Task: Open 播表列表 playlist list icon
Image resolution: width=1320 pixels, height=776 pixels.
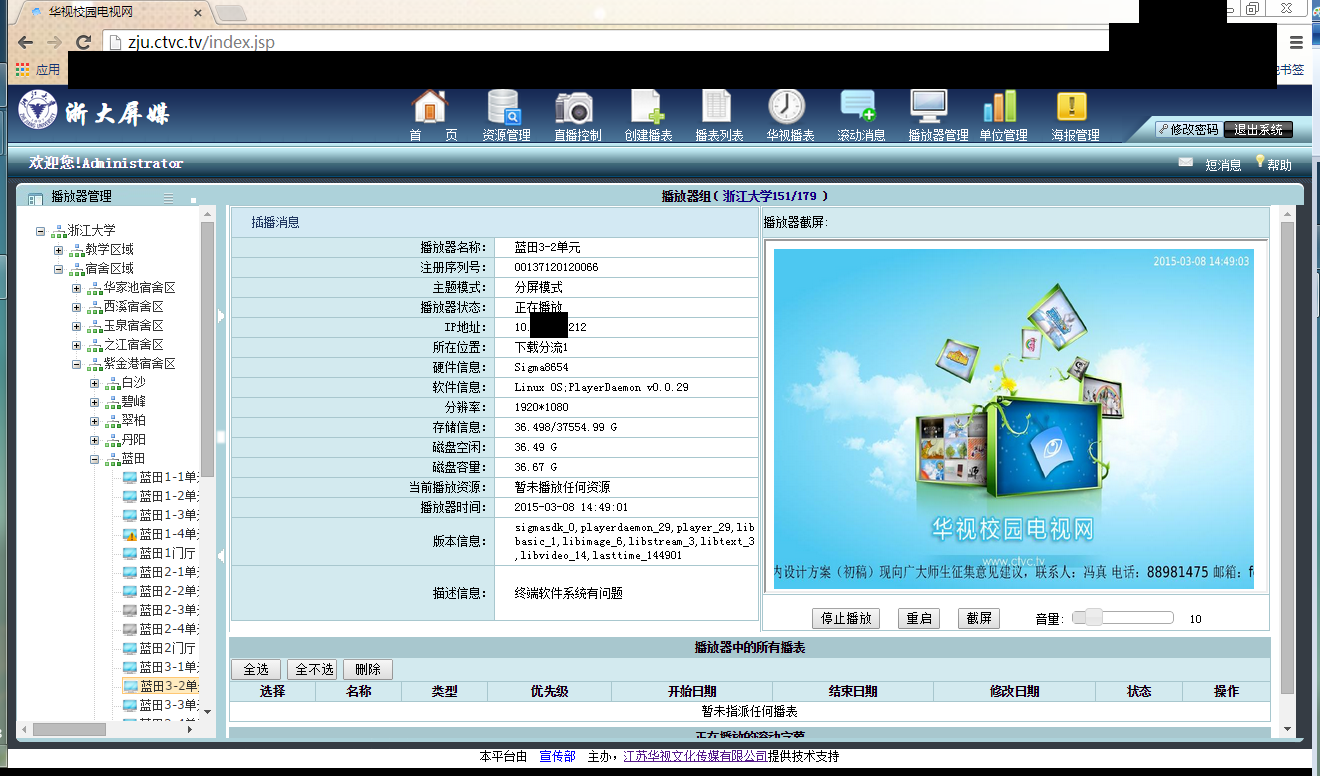Action: [717, 107]
